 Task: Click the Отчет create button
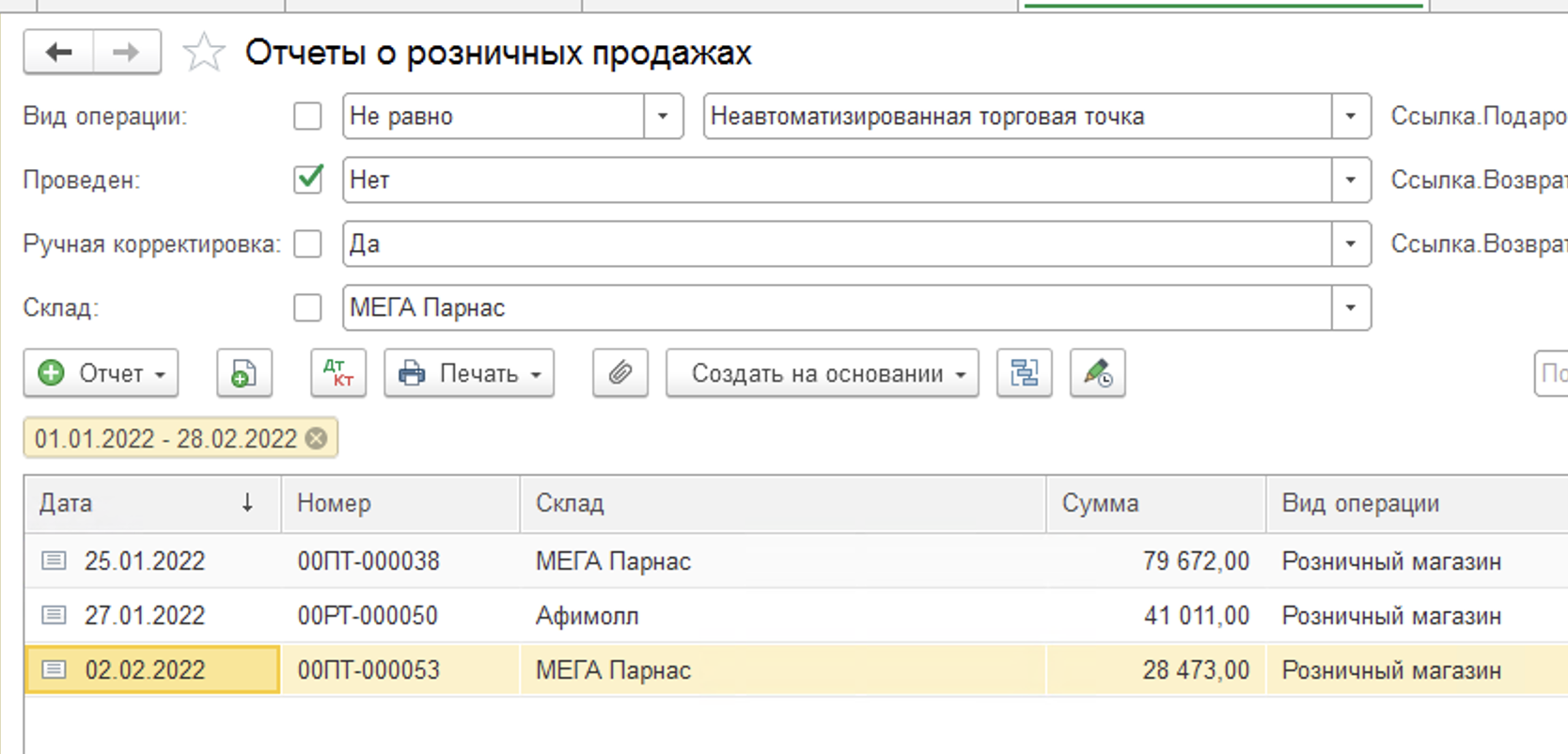pyautogui.click(x=101, y=373)
